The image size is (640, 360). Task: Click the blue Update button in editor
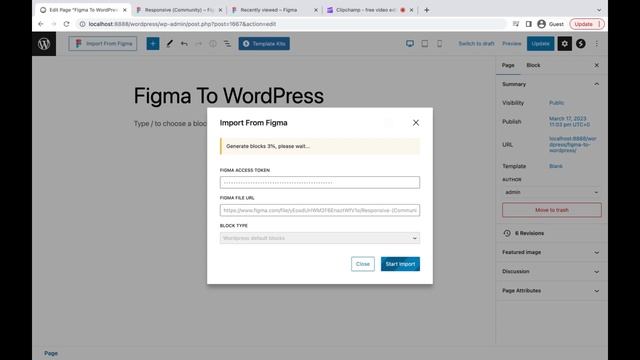tap(540, 44)
